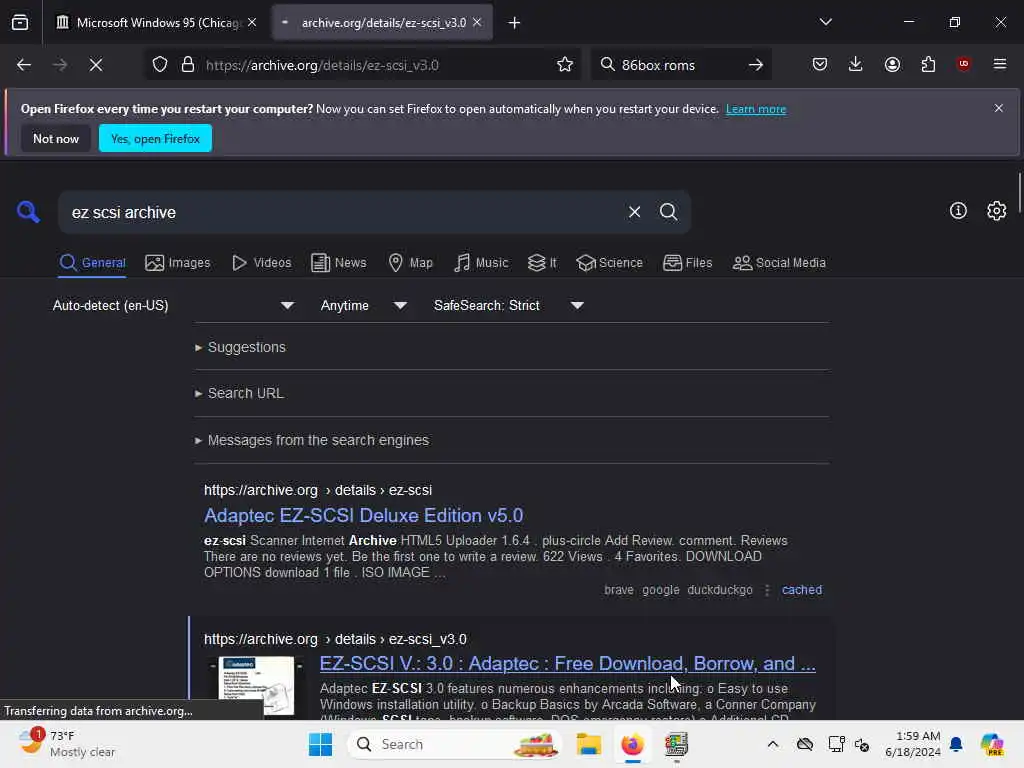Open new browser tab
The width and height of the screenshot is (1024, 768).
point(515,23)
